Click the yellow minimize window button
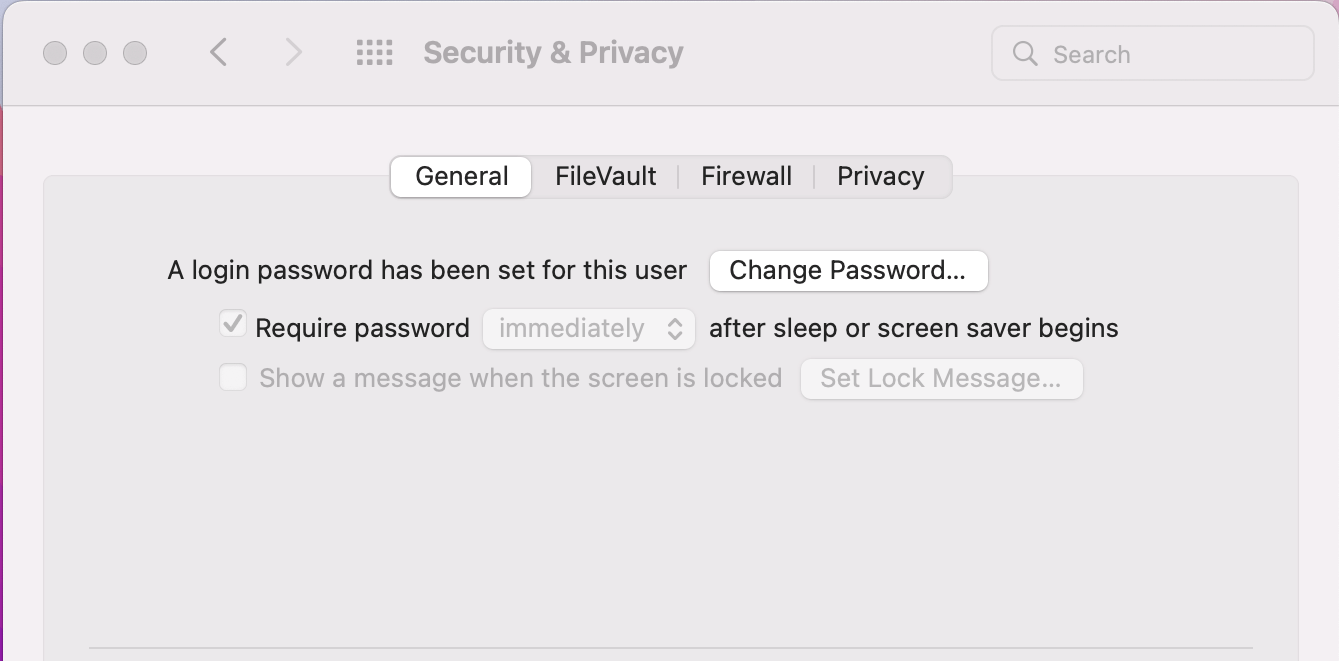The image size is (1339, 661). 95,52
